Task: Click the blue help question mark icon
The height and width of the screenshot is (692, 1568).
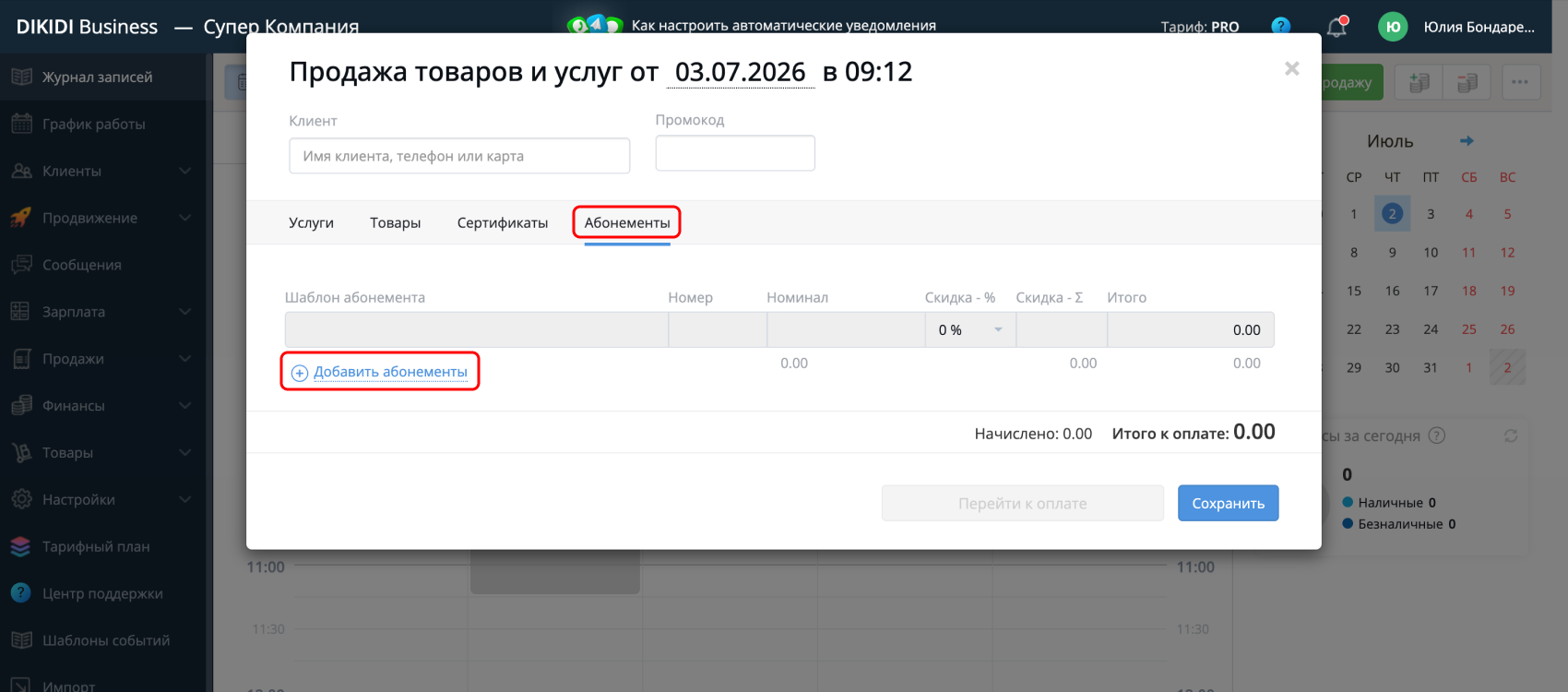Action: pos(1281,27)
